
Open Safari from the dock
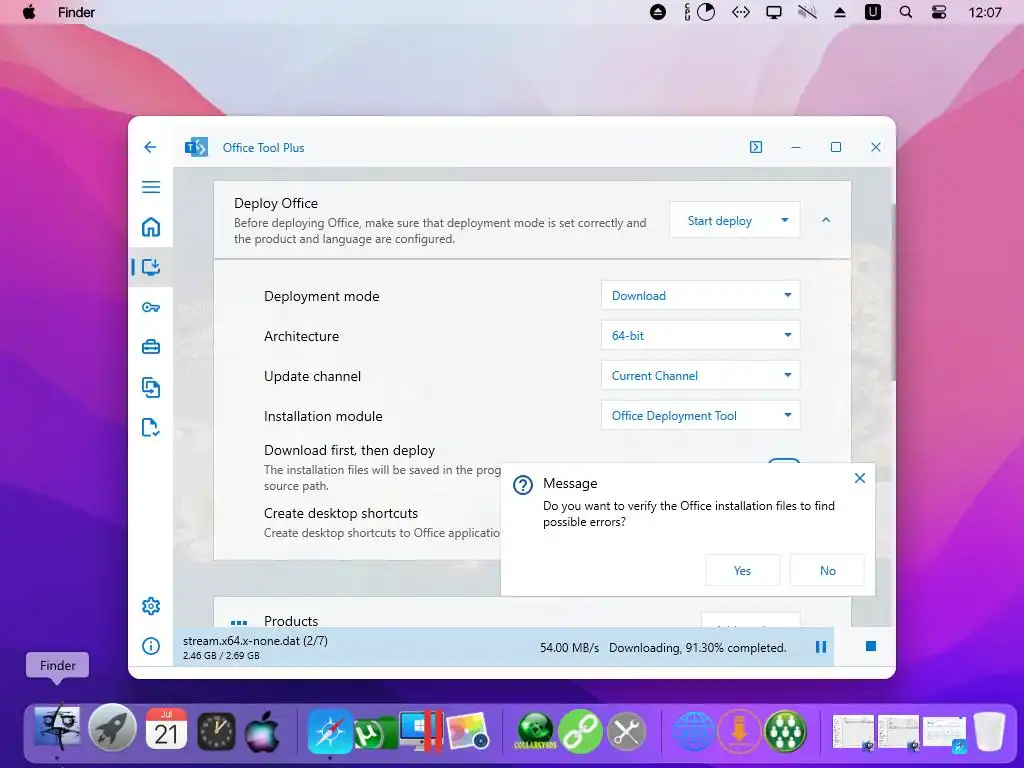[x=330, y=730]
